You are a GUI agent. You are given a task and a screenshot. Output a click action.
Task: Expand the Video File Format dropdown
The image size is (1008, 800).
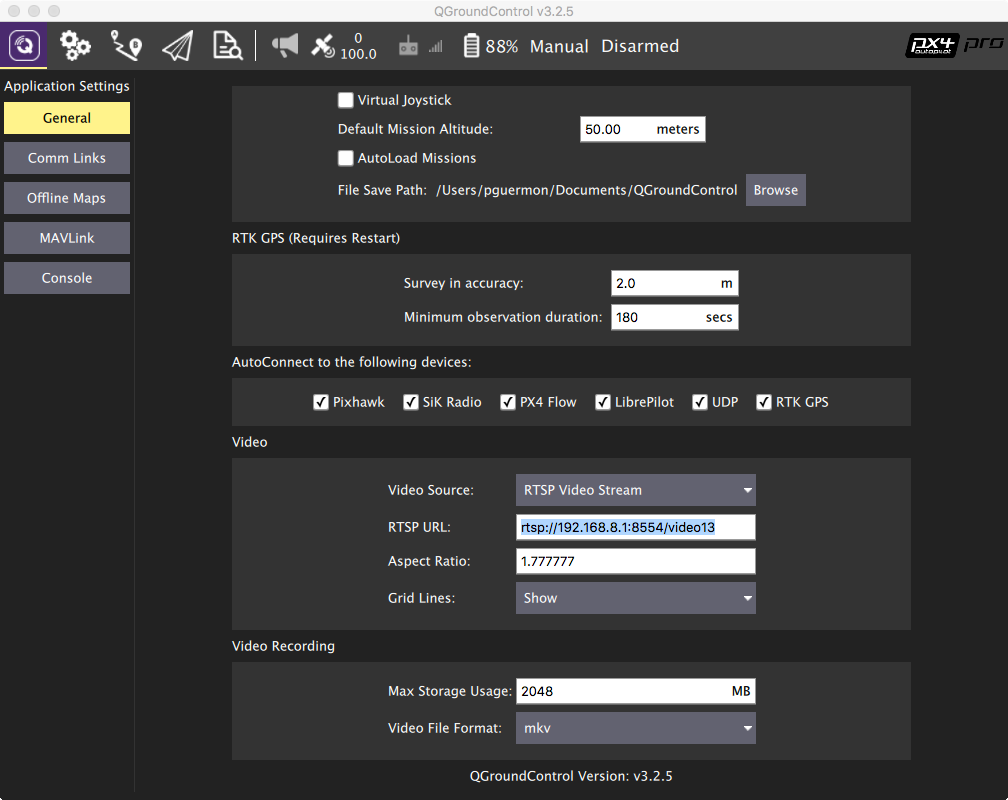point(636,728)
